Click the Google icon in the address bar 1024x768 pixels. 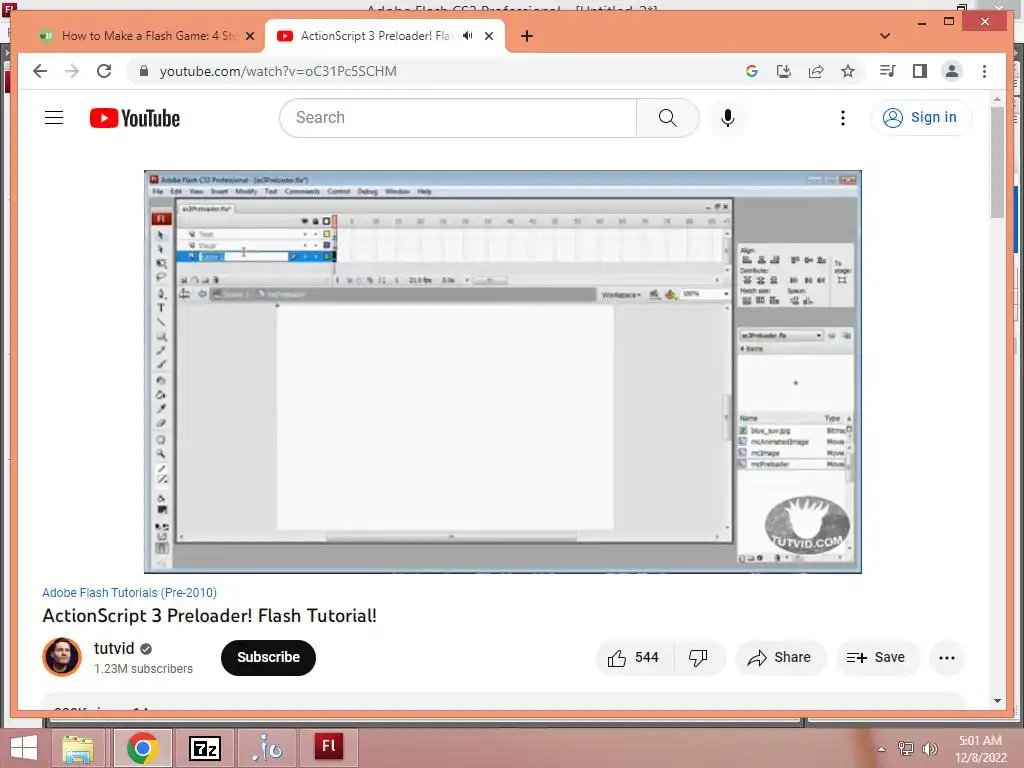click(752, 71)
